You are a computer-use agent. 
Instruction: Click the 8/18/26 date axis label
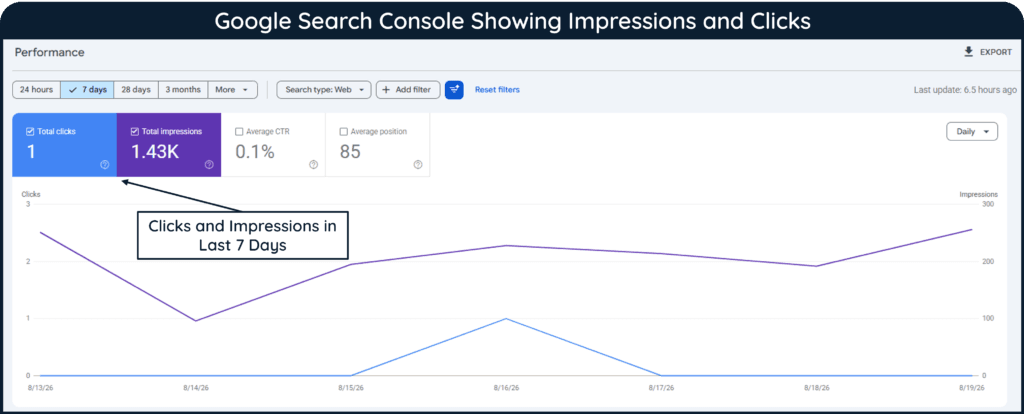[816, 388]
